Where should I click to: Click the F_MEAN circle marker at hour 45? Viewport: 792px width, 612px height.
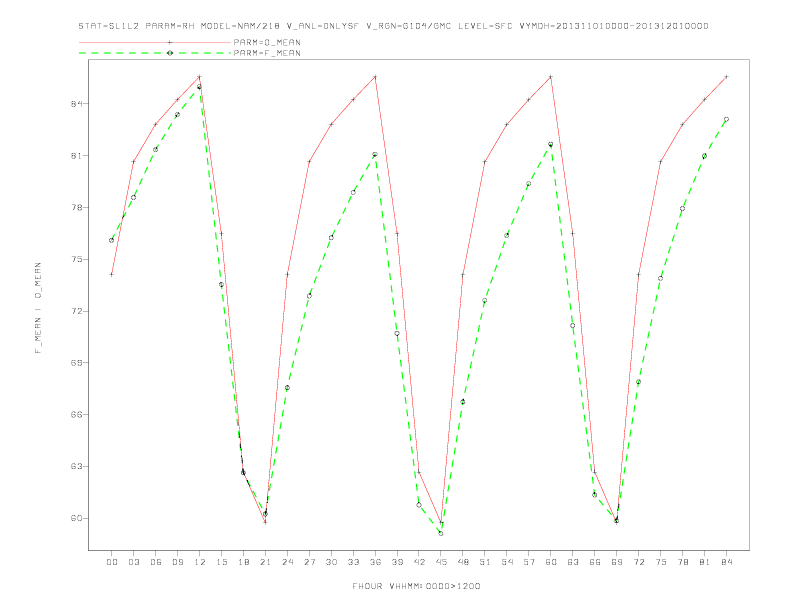(x=441, y=533)
